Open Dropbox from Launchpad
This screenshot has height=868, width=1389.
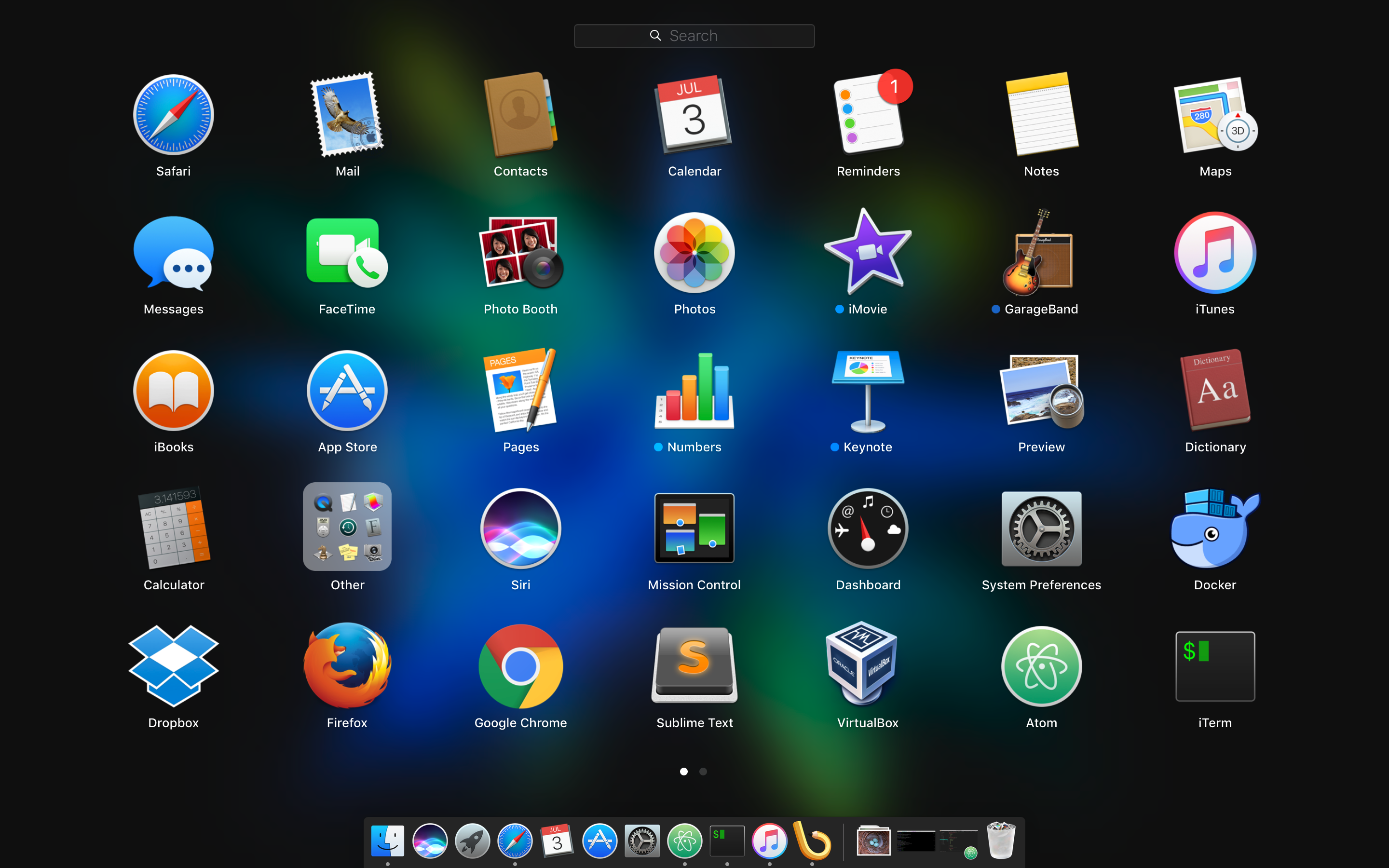[x=173, y=666]
